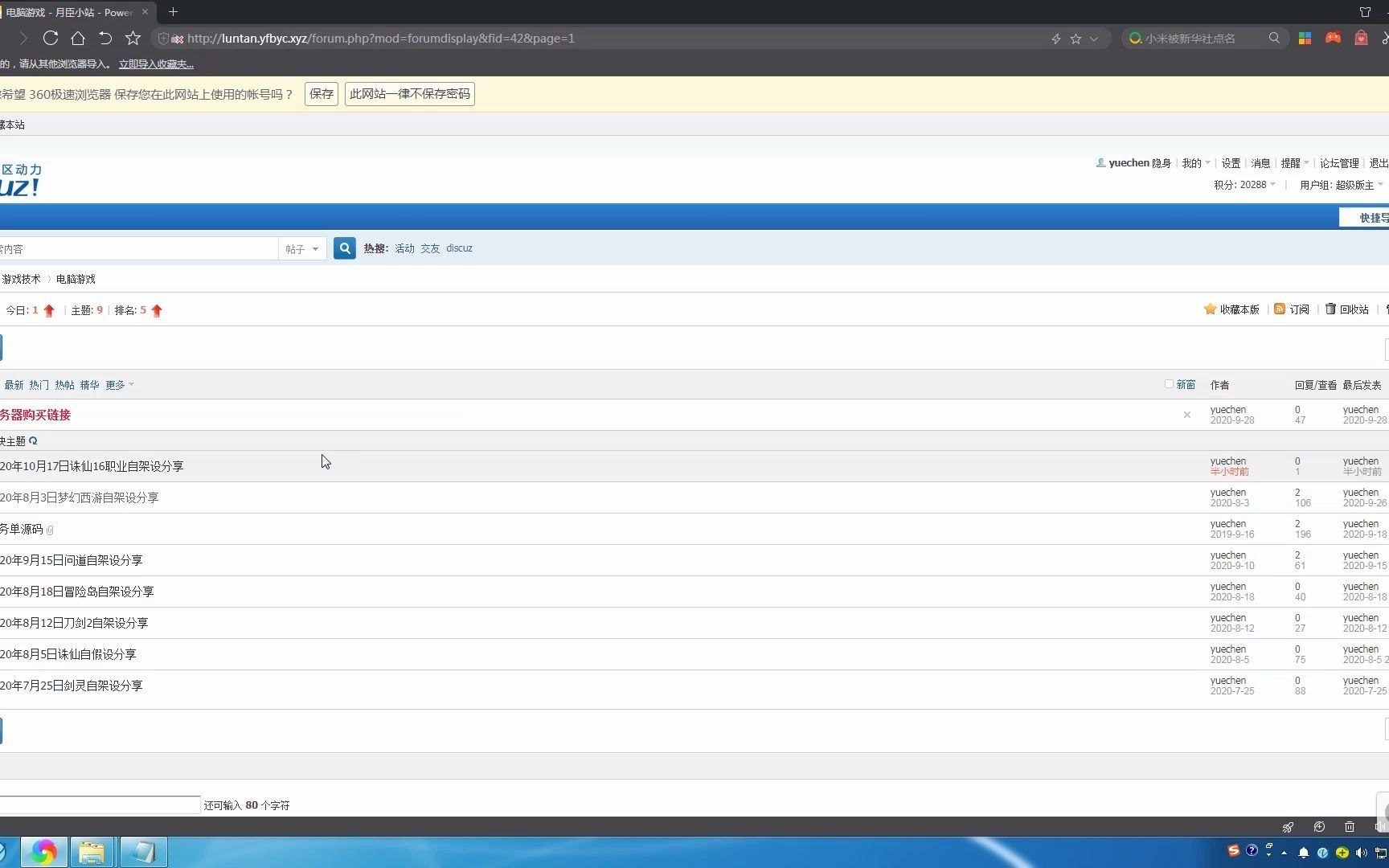Open the 消息 link
The width and height of the screenshot is (1389, 868).
point(1260,163)
